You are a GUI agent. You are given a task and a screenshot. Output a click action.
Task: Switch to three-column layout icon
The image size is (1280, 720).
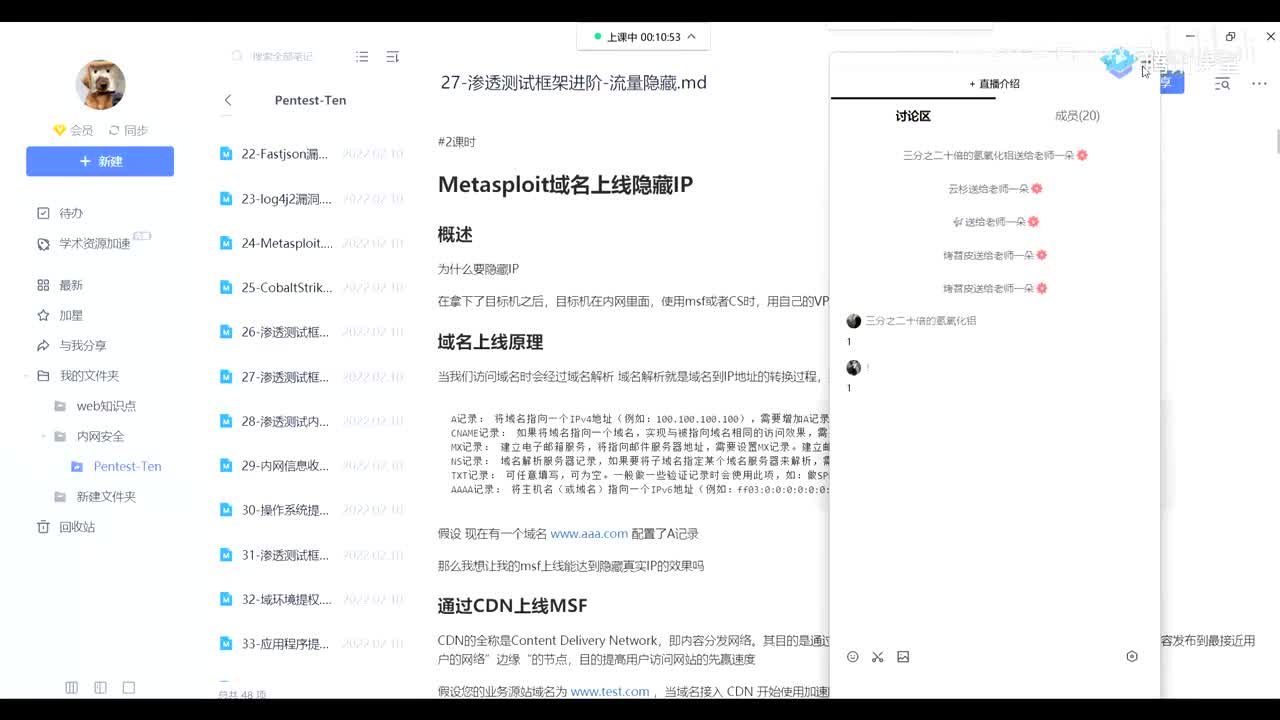(72, 688)
